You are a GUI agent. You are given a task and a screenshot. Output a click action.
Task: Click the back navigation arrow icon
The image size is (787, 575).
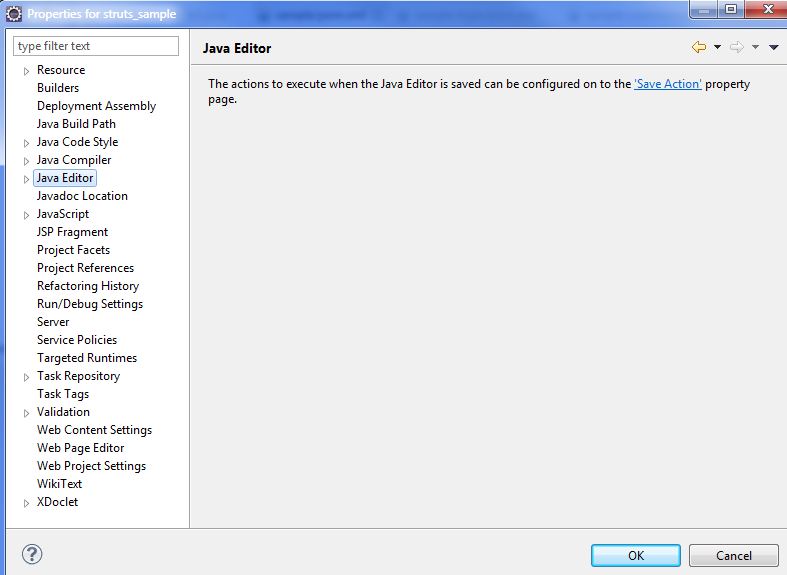[698, 48]
